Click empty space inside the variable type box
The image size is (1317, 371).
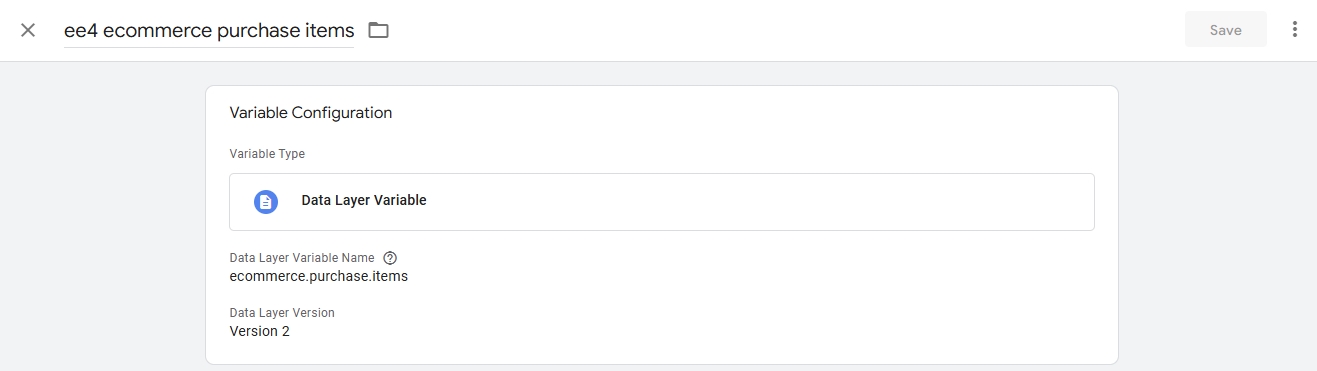[x=760, y=201]
